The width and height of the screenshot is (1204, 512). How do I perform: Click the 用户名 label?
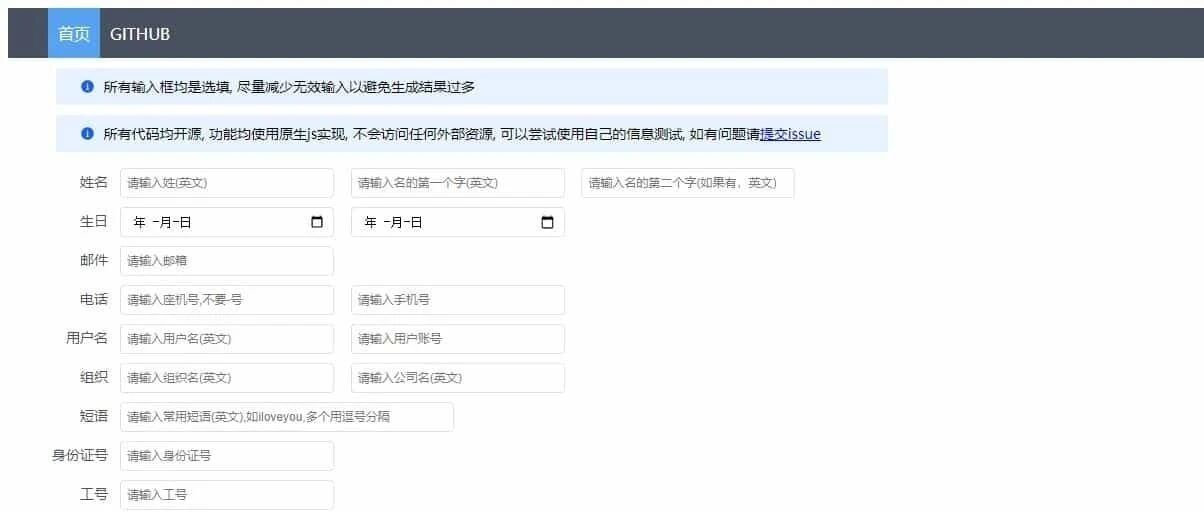[87, 339]
